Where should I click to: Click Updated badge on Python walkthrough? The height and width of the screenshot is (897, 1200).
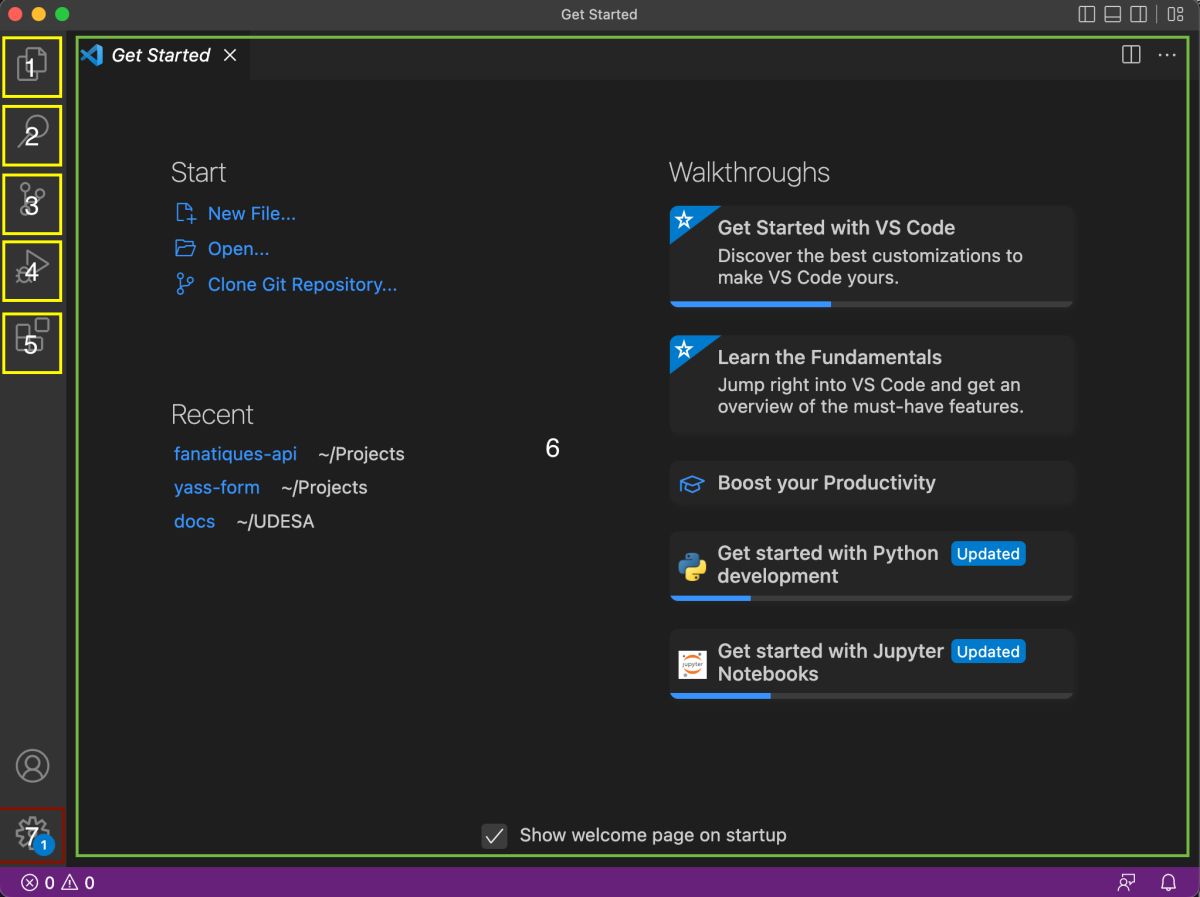988,554
